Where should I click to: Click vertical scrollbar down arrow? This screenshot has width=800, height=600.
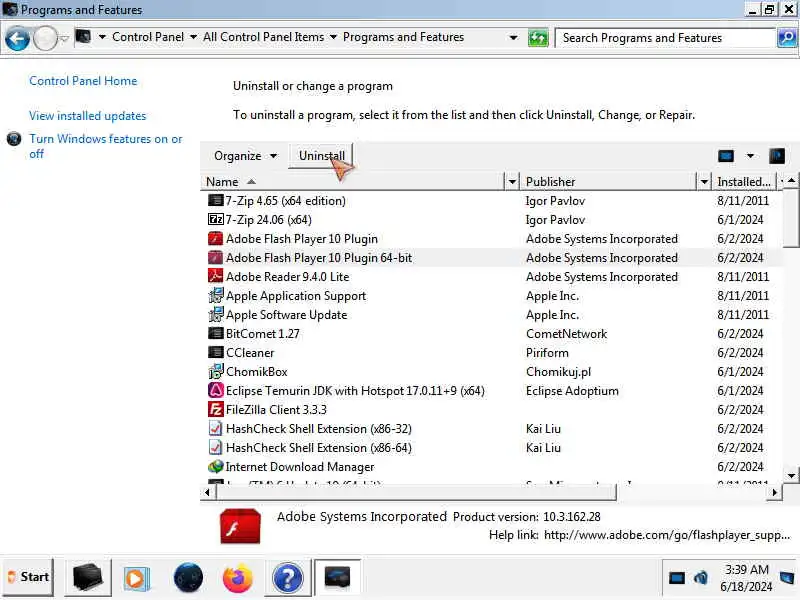(791, 476)
